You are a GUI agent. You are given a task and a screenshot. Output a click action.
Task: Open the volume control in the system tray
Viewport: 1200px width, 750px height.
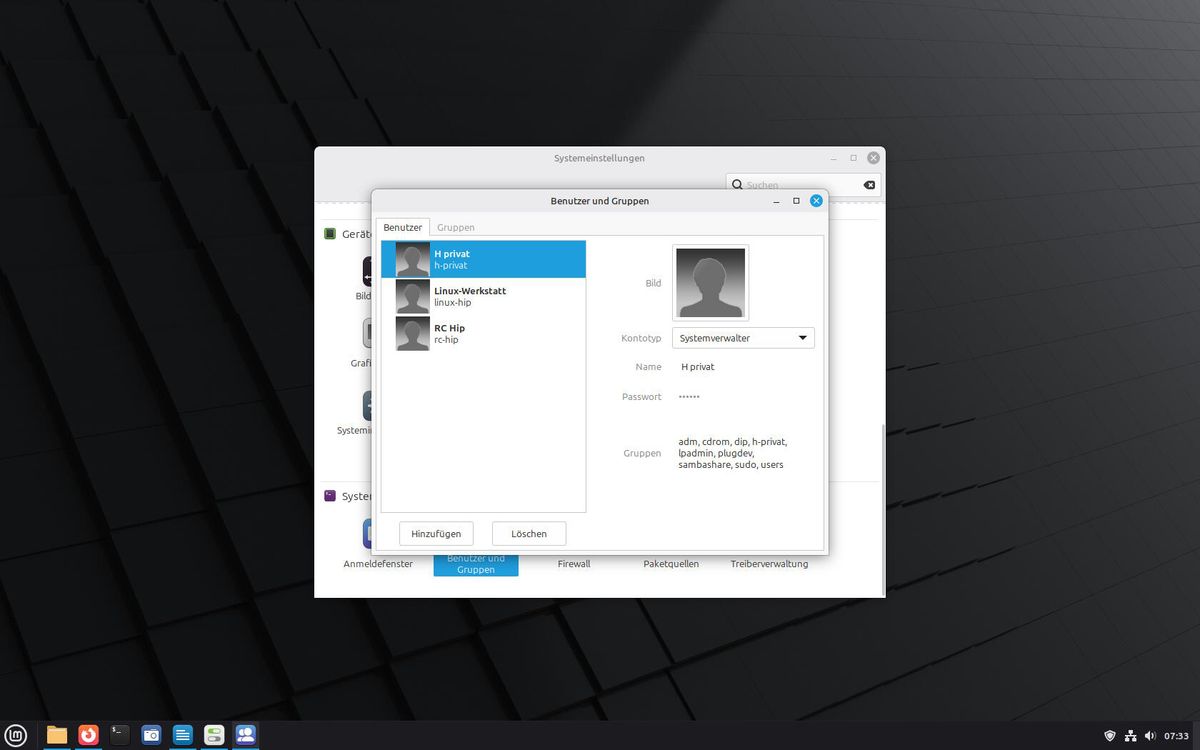(x=1149, y=736)
